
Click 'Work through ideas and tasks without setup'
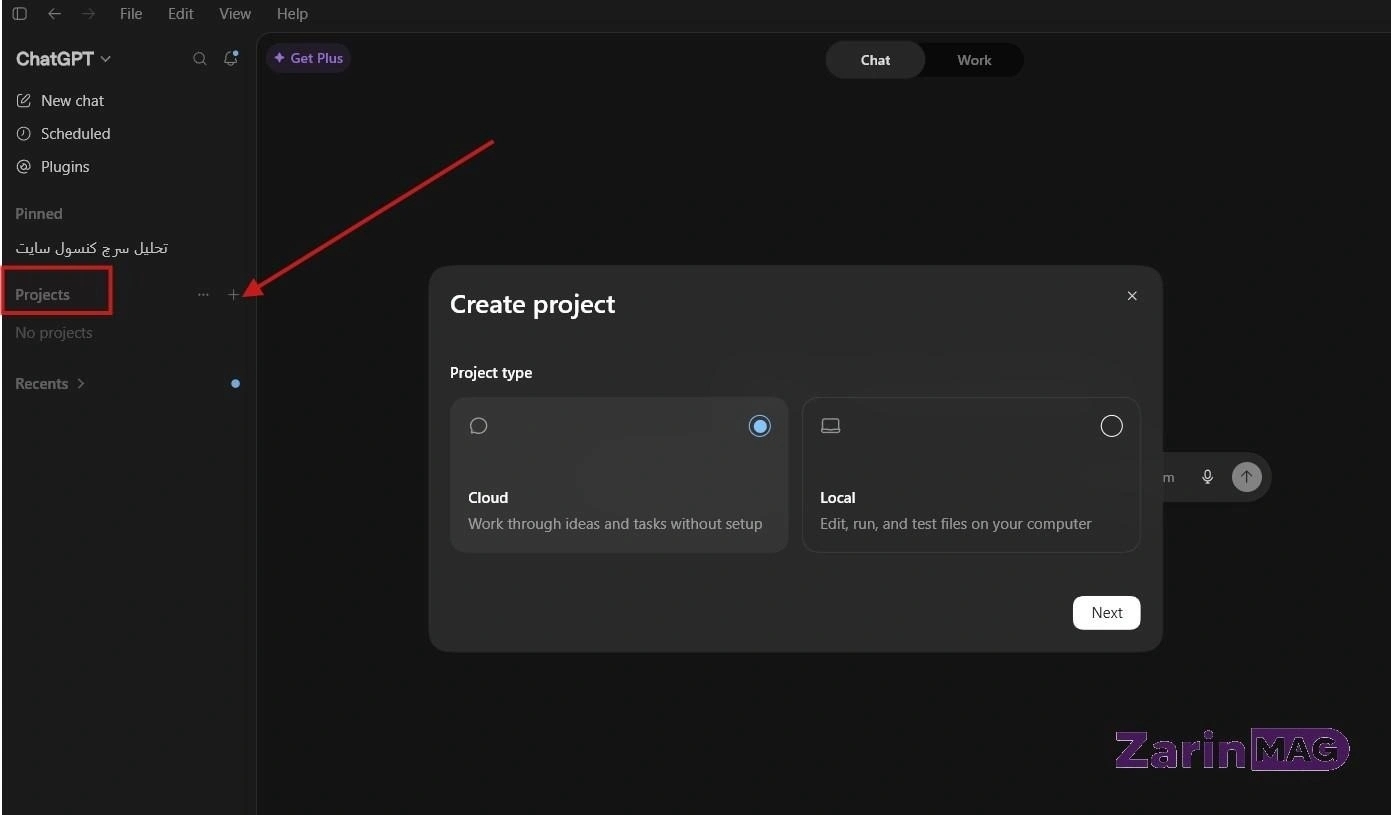[615, 524]
